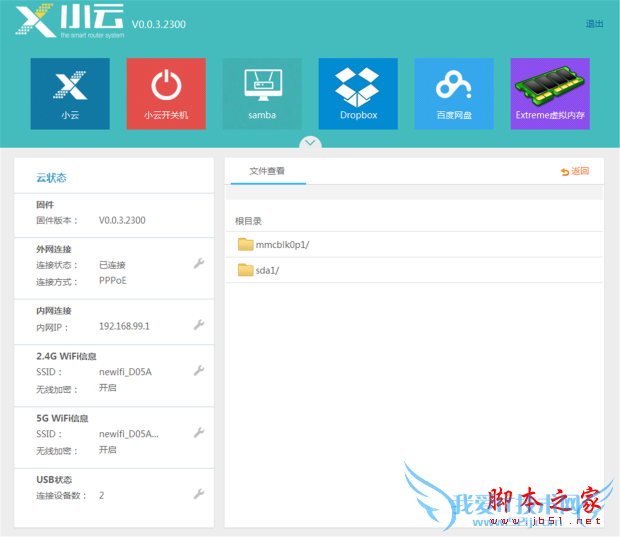The height and width of the screenshot is (537, 620).
Task: Open USB状态 settings wrench
Action: click(199, 494)
